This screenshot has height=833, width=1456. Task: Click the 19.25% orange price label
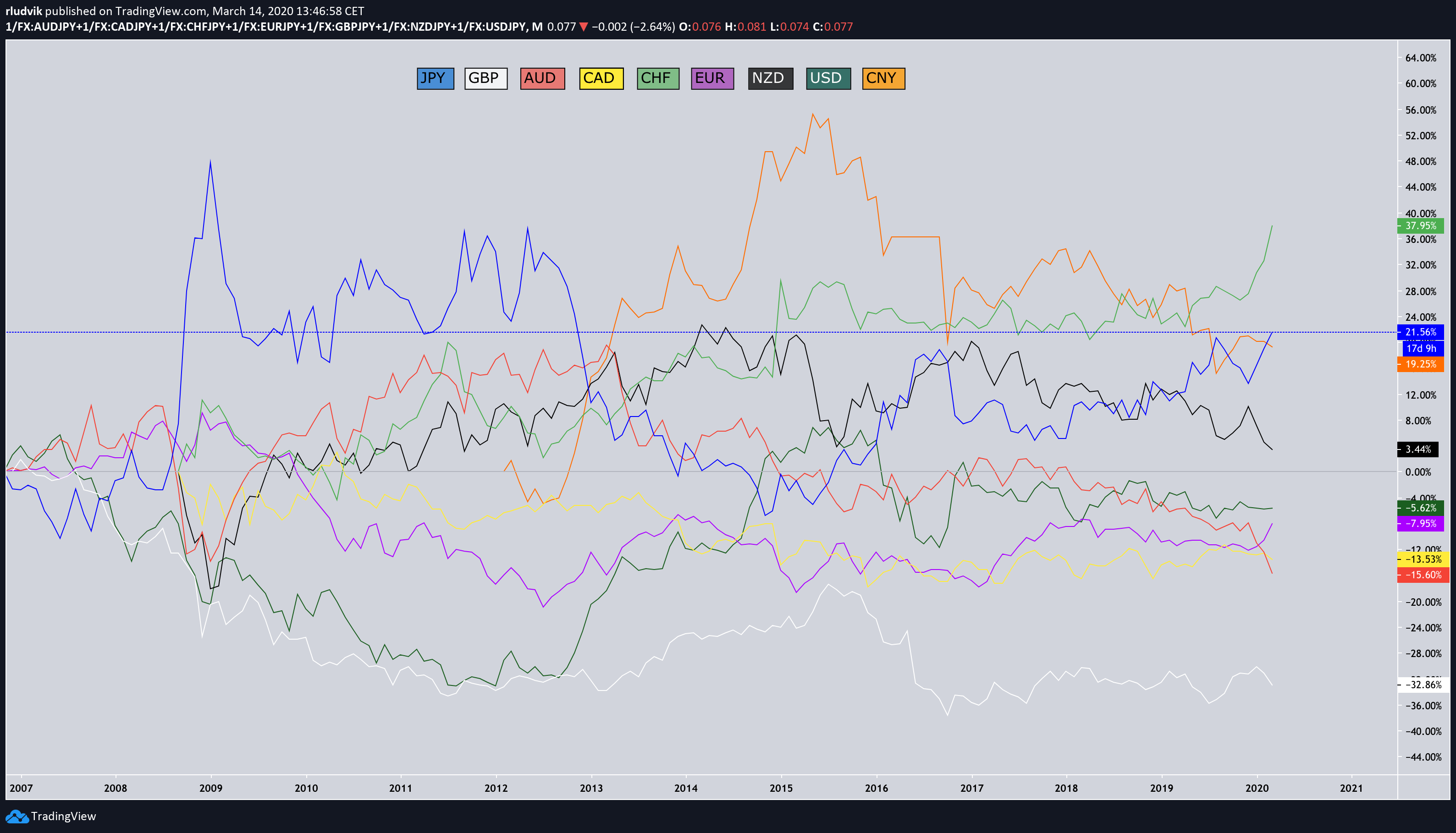coord(1420,364)
